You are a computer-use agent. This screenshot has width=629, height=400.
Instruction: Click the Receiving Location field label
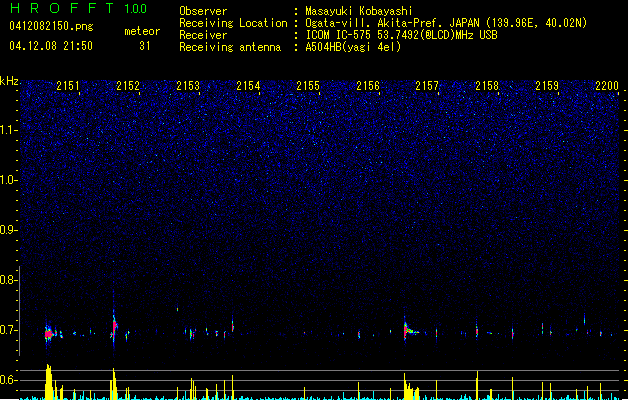click(233, 23)
